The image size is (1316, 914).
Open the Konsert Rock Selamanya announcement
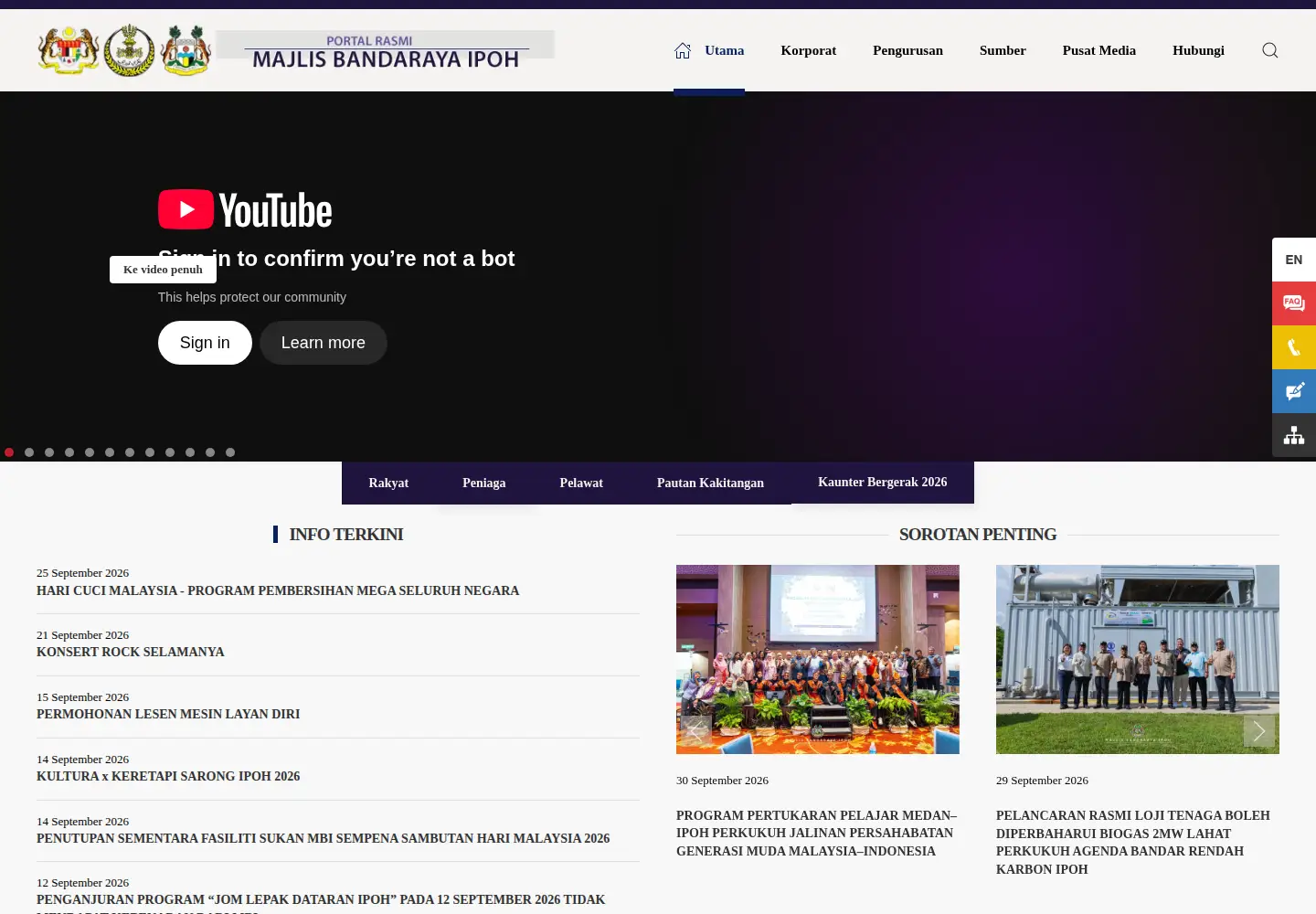click(131, 652)
